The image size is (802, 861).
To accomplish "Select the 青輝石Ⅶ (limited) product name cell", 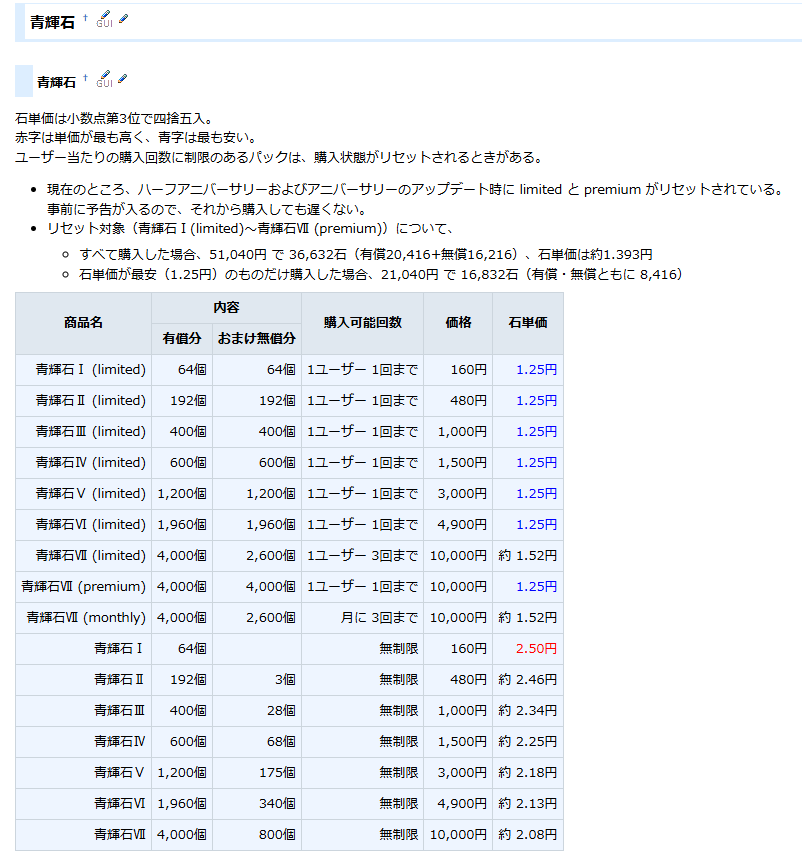I will point(83,556).
